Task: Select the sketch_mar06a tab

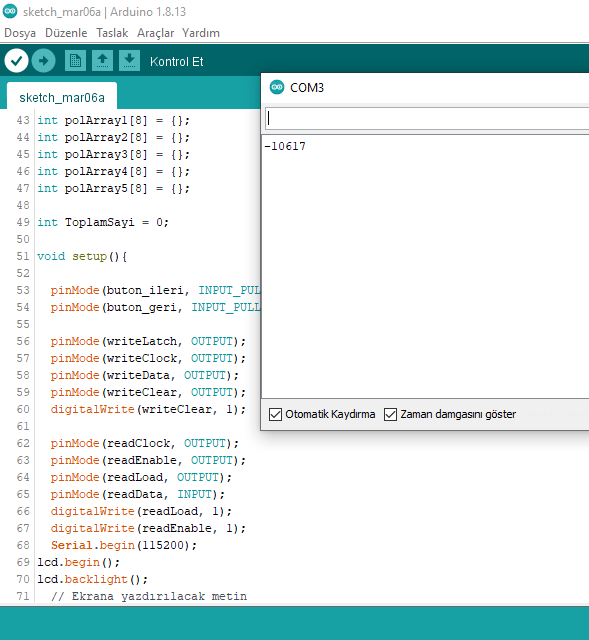Action: [62, 97]
